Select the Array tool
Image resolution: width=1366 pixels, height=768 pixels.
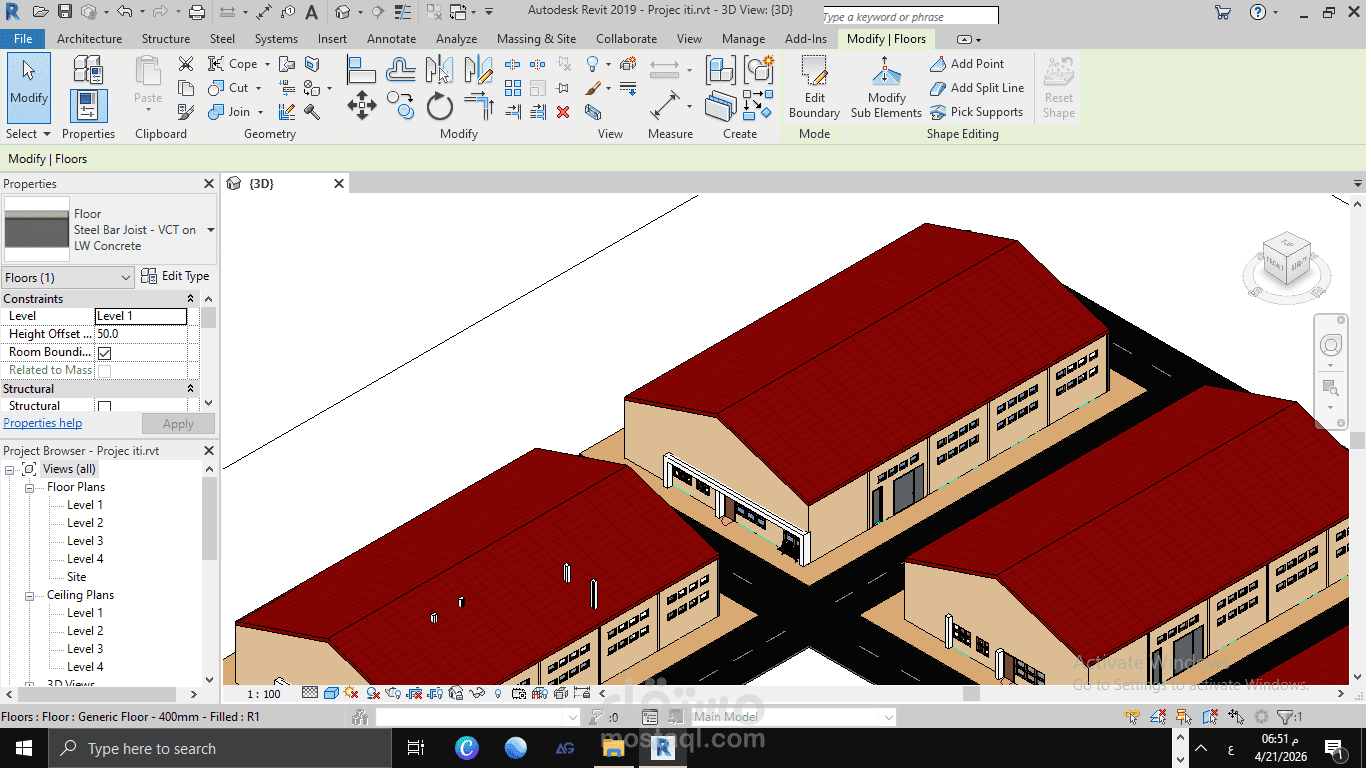(513, 88)
